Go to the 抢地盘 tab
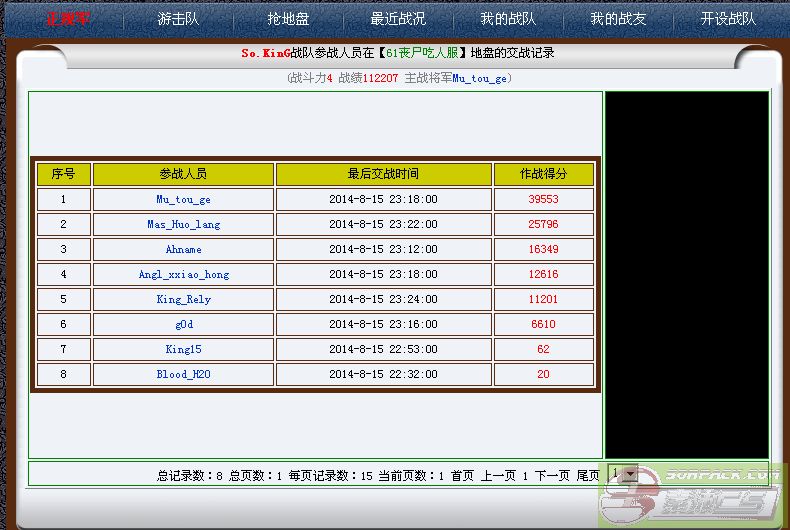The height and width of the screenshot is (530, 790). click(x=287, y=19)
